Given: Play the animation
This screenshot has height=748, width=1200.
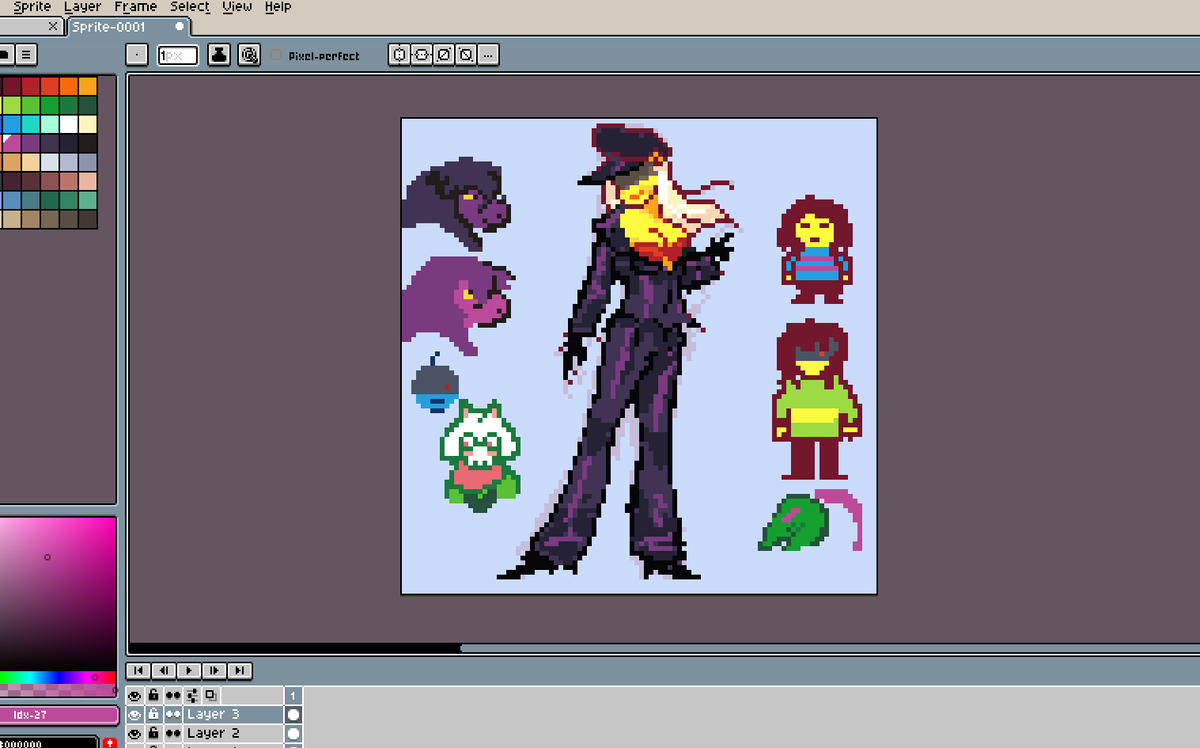Looking at the screenshot, I should (x=189, y=670).
